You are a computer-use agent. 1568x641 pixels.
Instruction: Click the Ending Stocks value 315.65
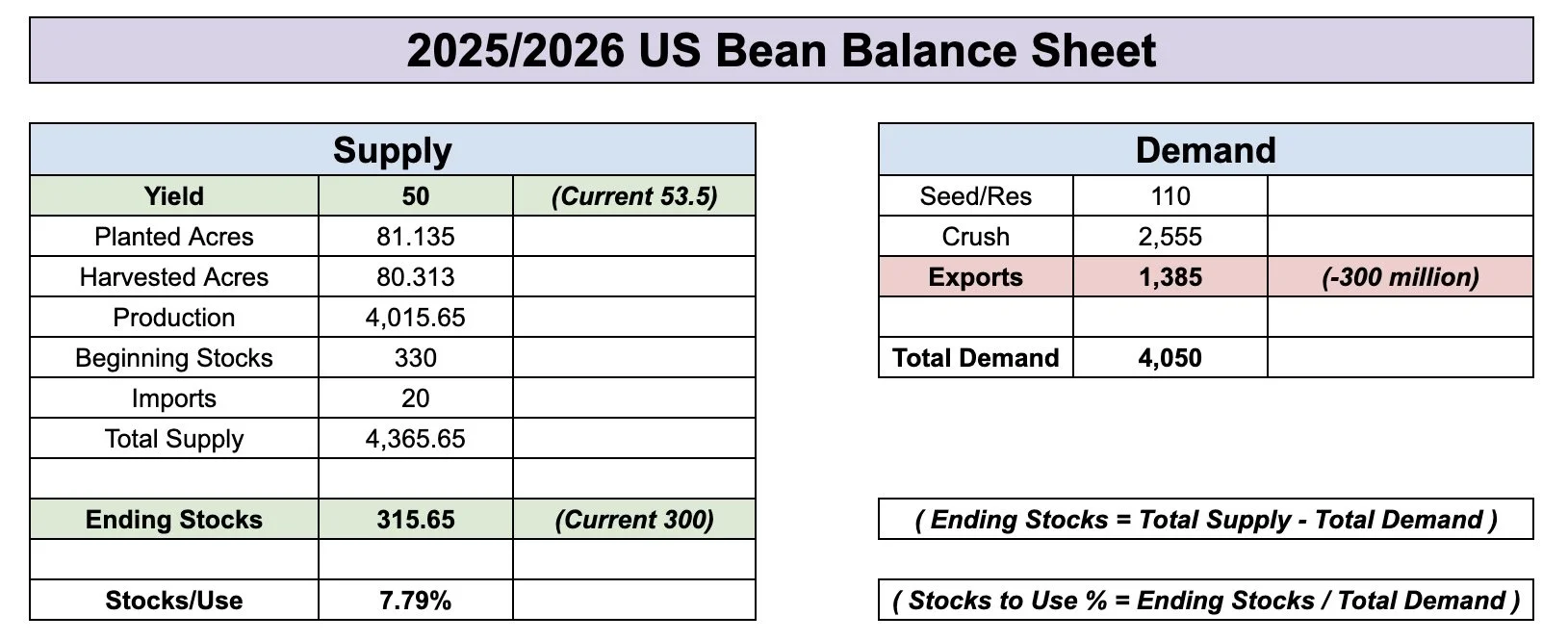pos(416,519)
